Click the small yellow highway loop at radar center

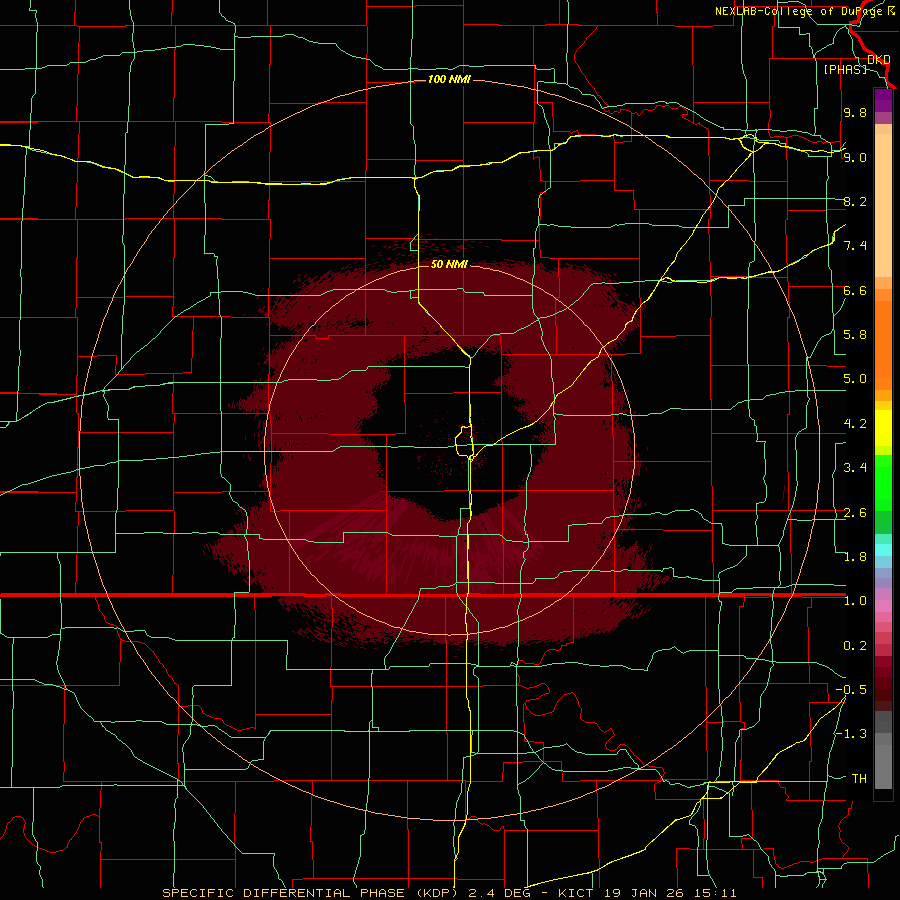[x=464, y=442]
